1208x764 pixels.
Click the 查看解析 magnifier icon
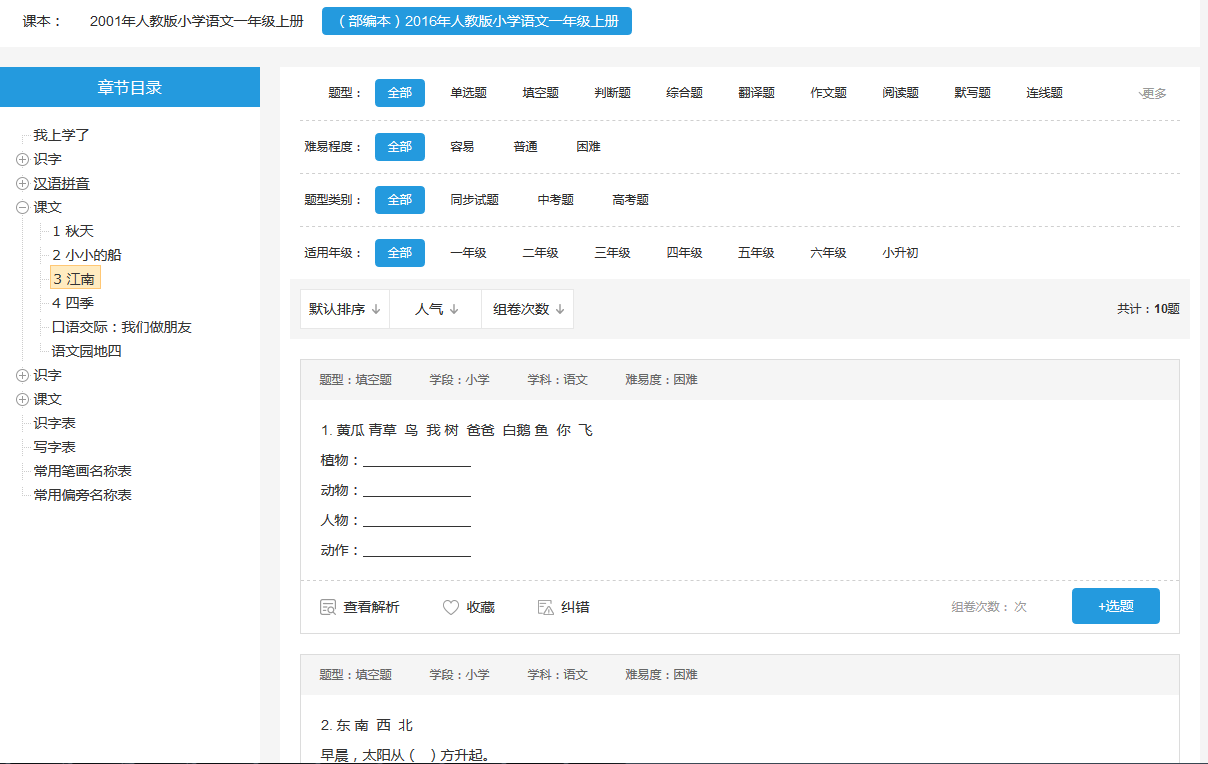pyautogui.click(x=328, y=607)
